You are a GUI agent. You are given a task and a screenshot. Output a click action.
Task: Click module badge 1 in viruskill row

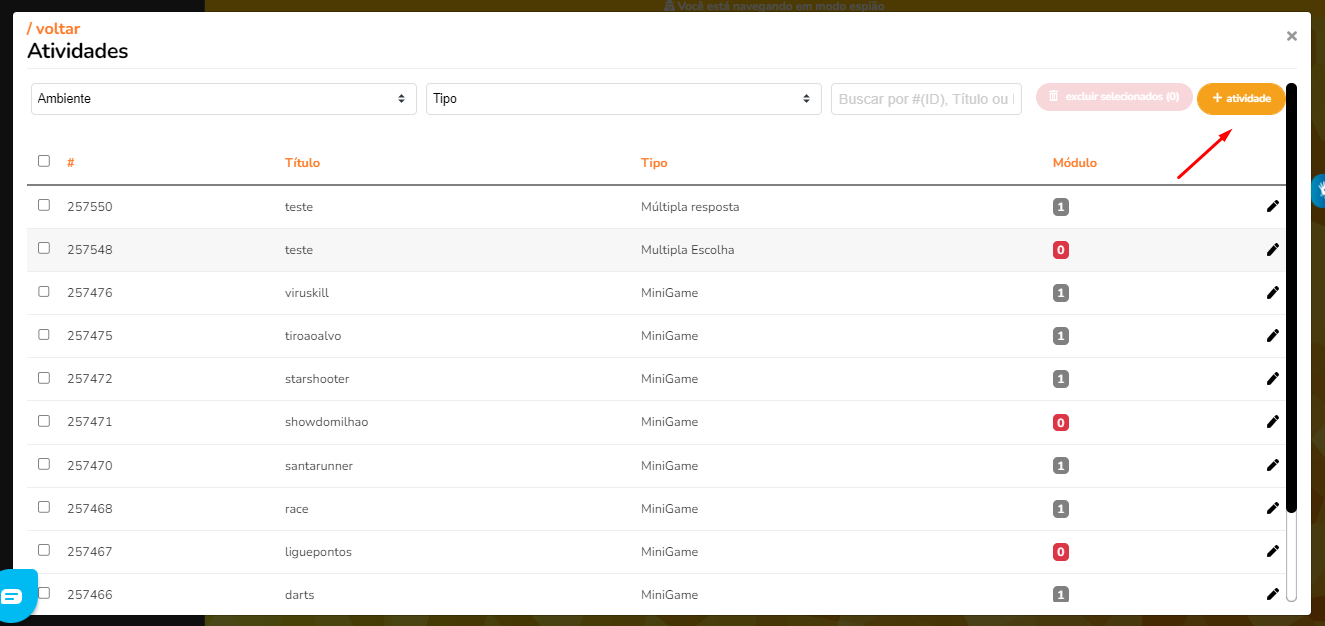pos(1061,293)
